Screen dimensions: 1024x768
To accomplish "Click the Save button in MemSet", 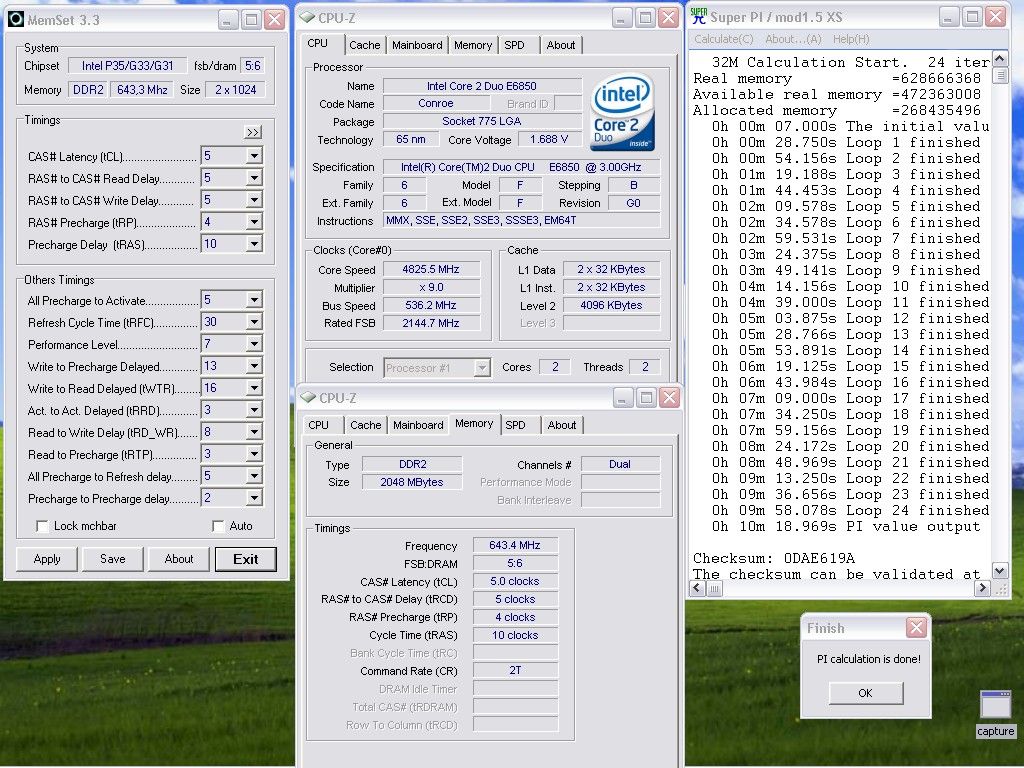I will (113, 559).
